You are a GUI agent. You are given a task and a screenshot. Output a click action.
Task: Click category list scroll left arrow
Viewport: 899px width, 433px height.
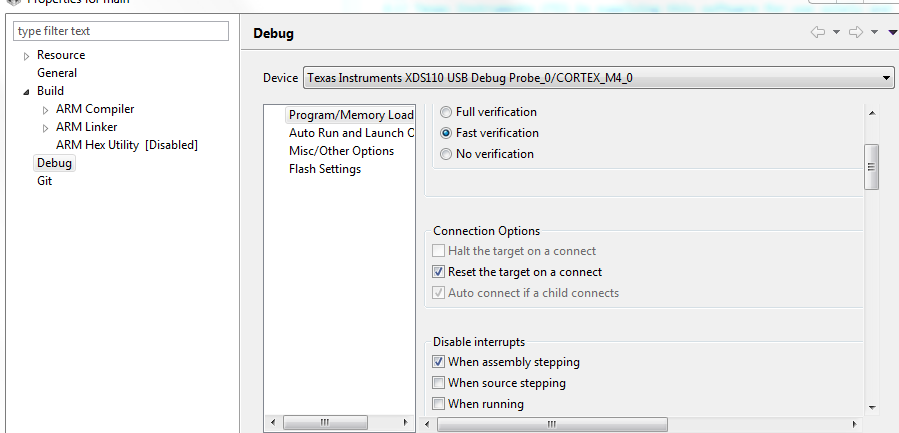point(272,423)
